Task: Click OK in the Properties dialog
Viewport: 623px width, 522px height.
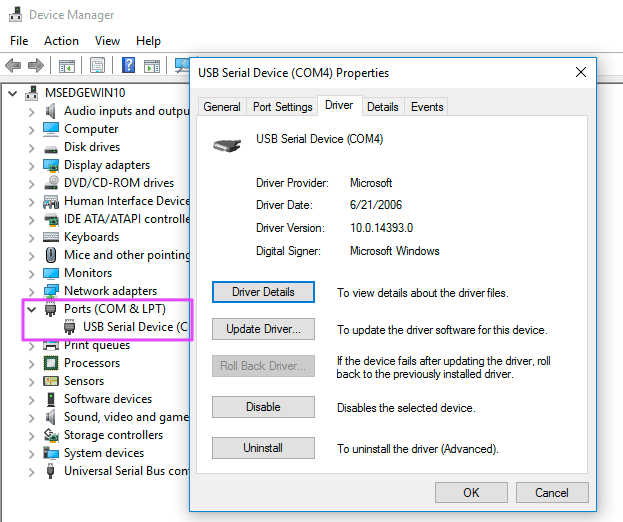Action: [x=471, y=493]
